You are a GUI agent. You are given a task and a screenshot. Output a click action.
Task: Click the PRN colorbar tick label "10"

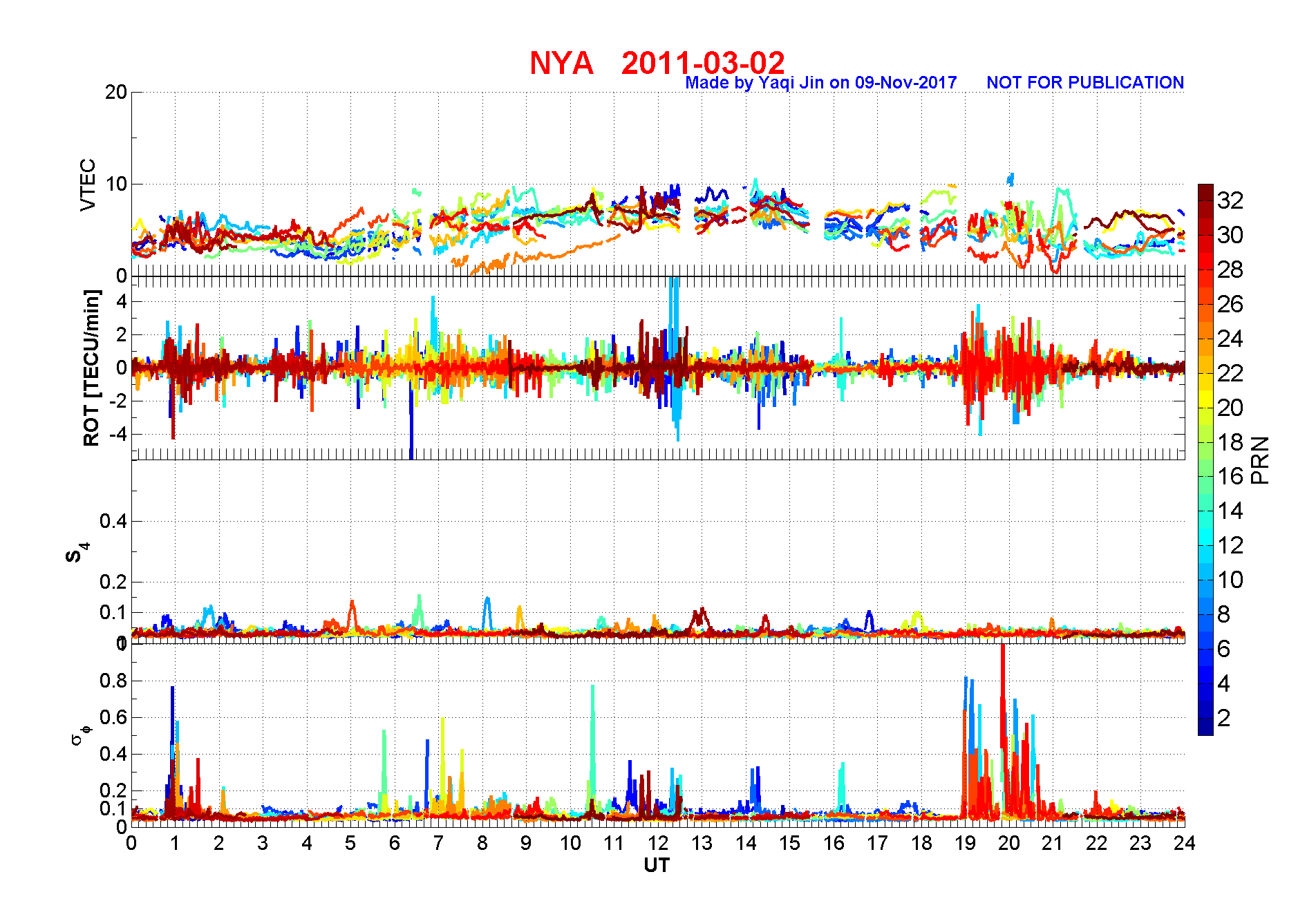click(x=1230, y=580)
